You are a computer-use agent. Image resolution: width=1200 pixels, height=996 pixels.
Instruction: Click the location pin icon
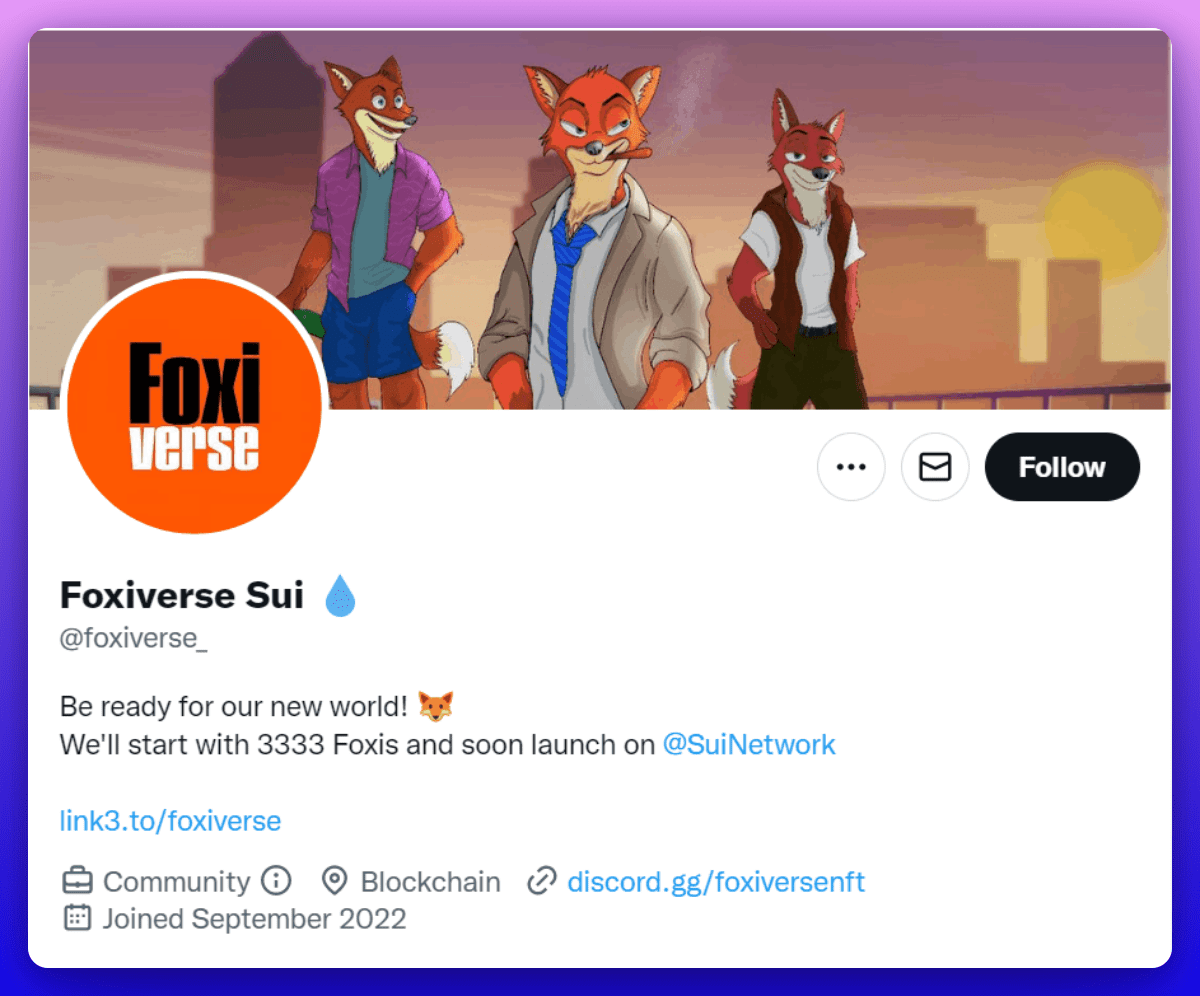click(334, 881)
